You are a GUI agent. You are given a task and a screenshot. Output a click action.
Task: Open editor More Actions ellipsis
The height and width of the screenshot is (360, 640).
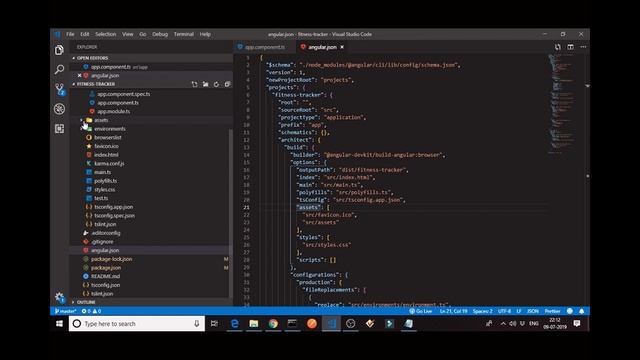(x=583, y=47)
